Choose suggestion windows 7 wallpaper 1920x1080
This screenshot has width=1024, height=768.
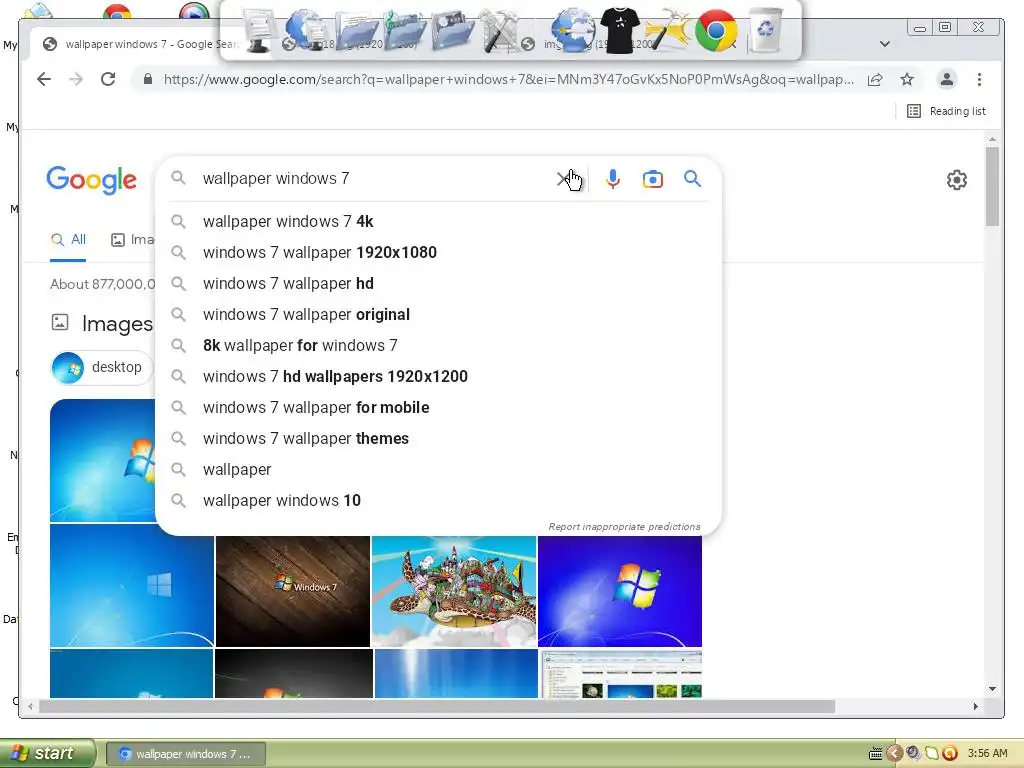(438, 252)
